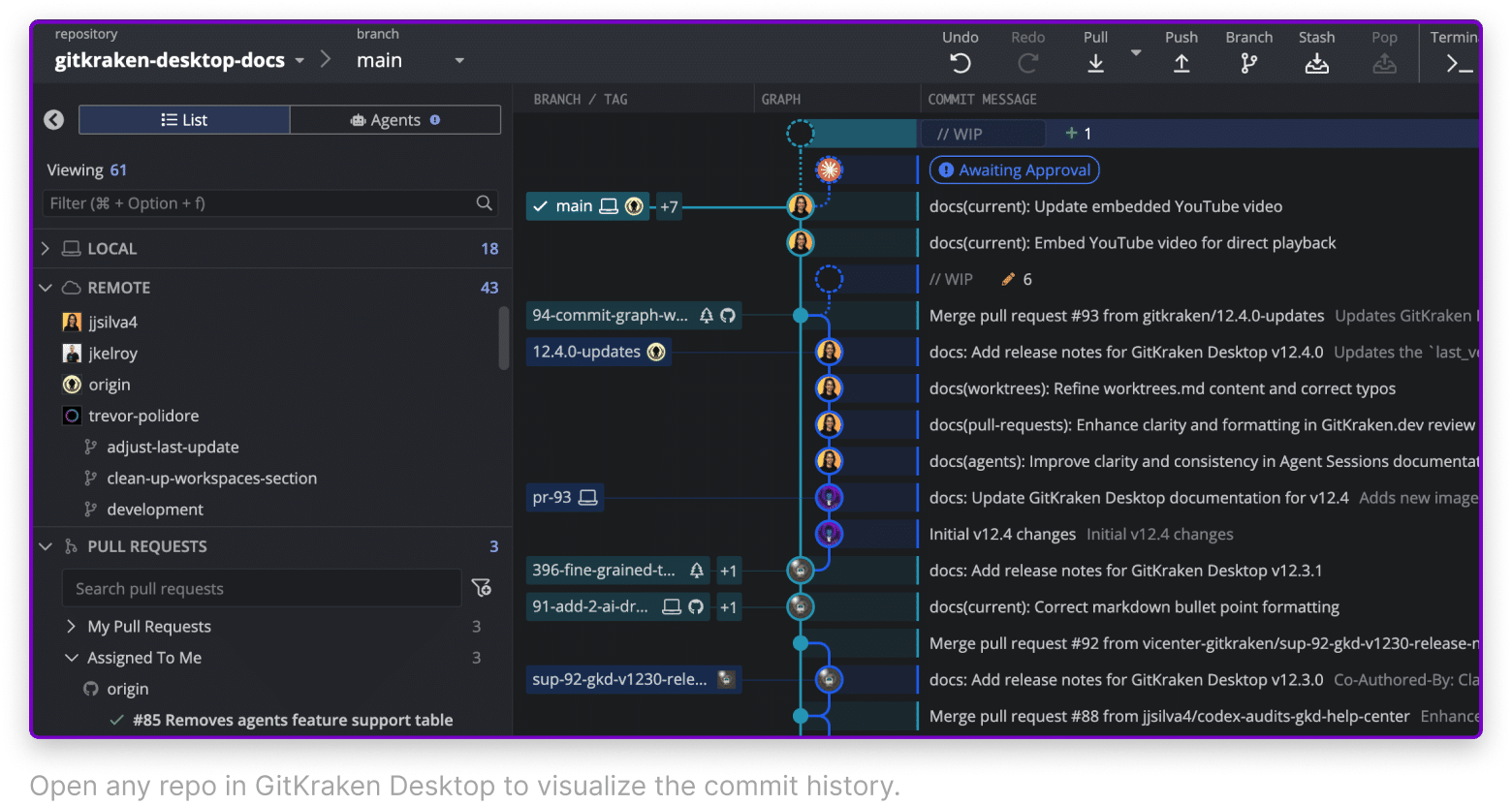This screenshot has width=1512, height=805.
Task: Expand the LOCAL section
Action: tap(46, 249)
